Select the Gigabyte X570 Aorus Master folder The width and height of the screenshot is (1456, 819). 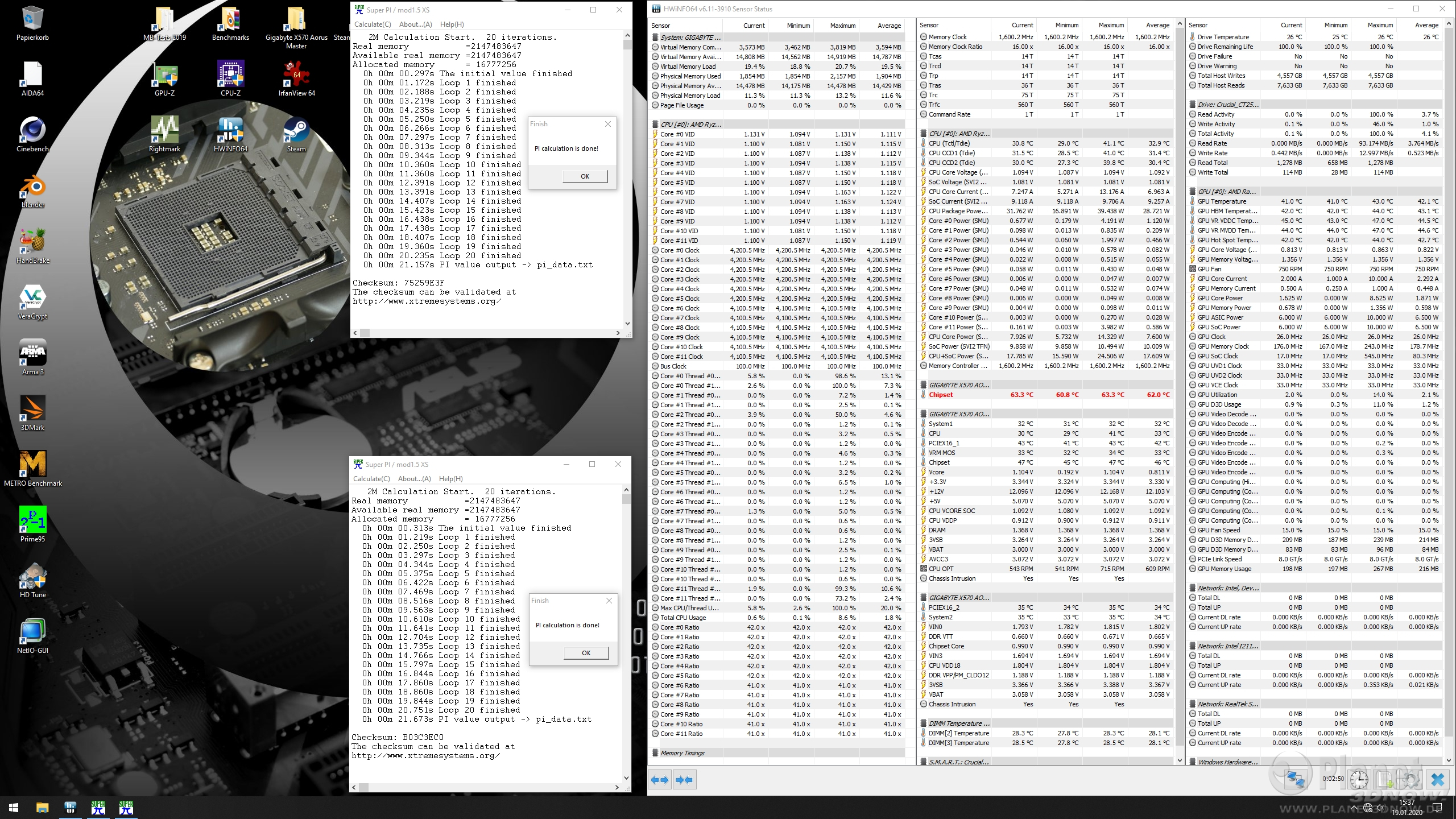pos(296,28)
